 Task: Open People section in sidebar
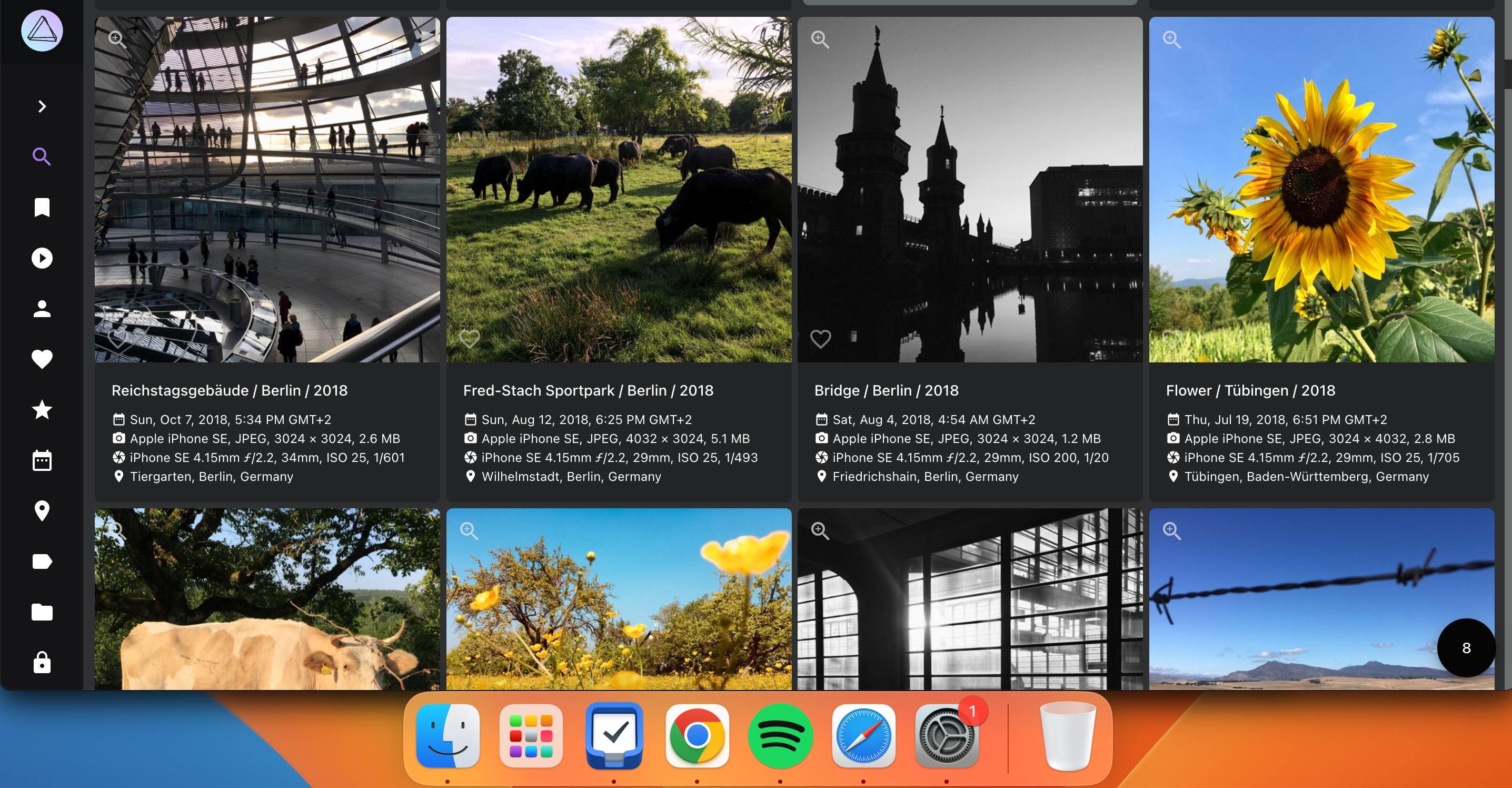(x=42, y=309)
